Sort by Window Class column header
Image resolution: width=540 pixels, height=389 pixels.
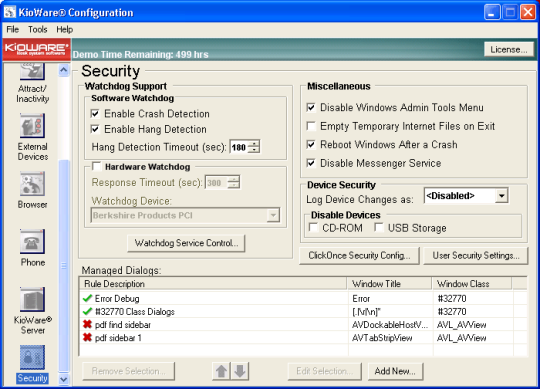click(472, 284)
